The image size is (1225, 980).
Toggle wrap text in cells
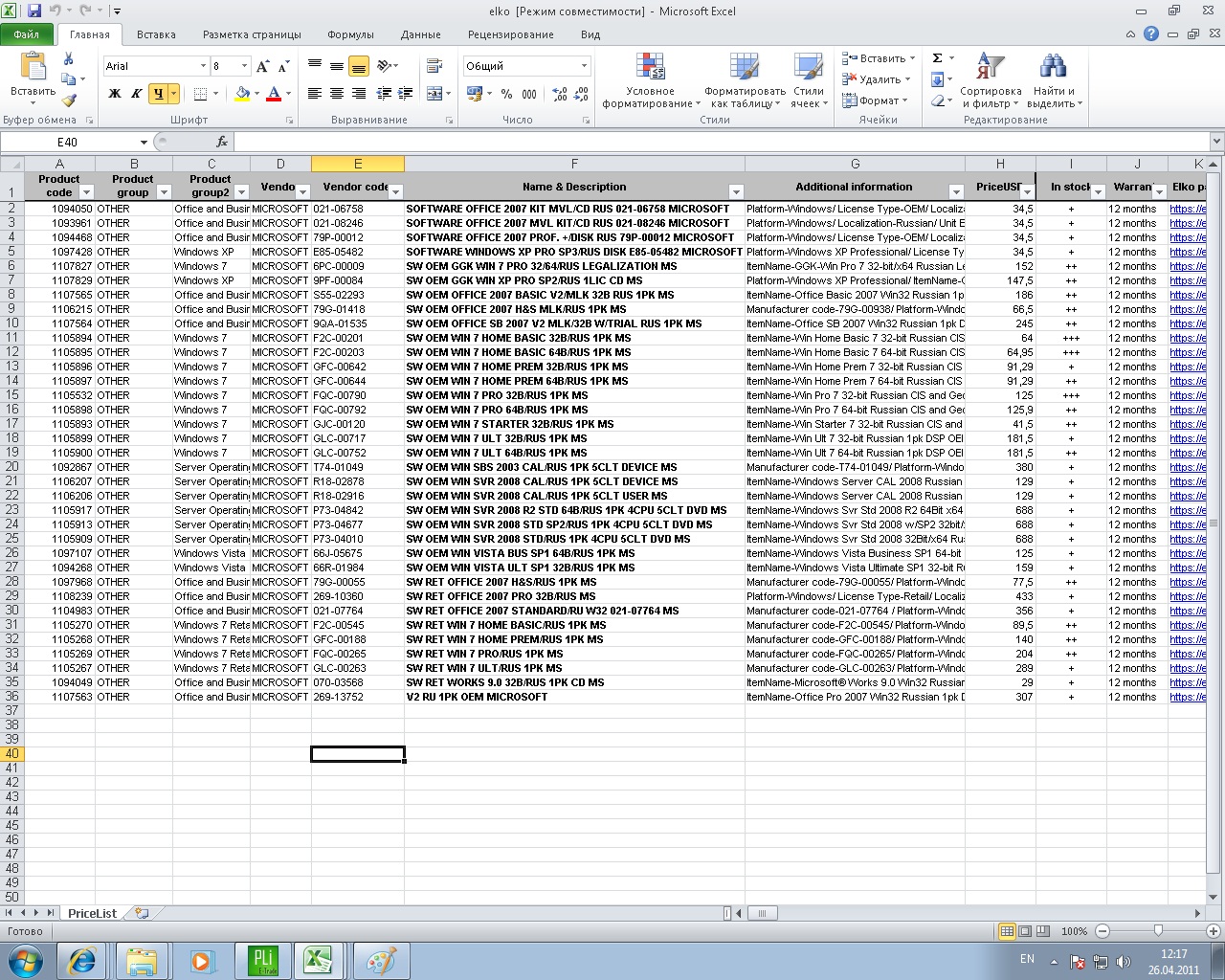pos(434,66)
